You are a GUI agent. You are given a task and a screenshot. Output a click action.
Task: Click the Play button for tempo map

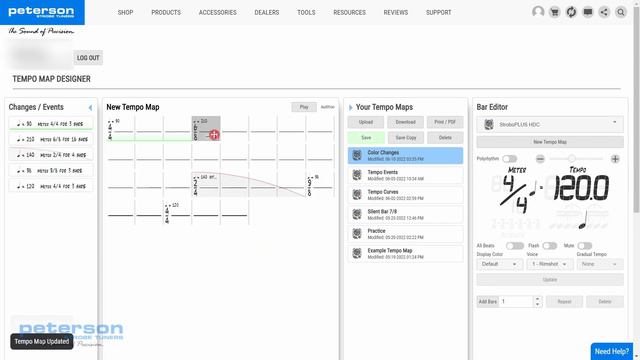304,107
